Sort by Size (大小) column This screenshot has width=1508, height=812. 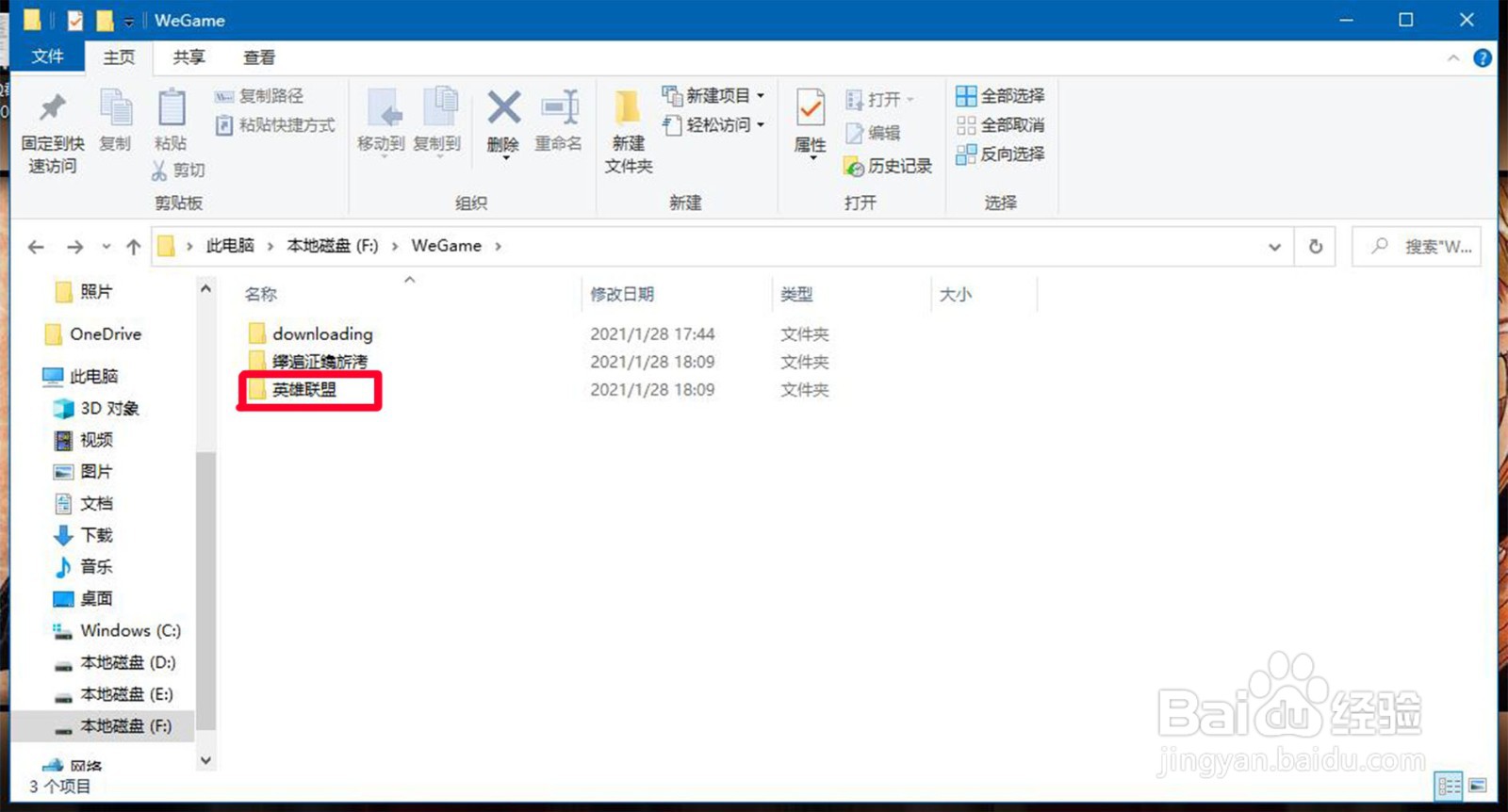coord(955,294)
